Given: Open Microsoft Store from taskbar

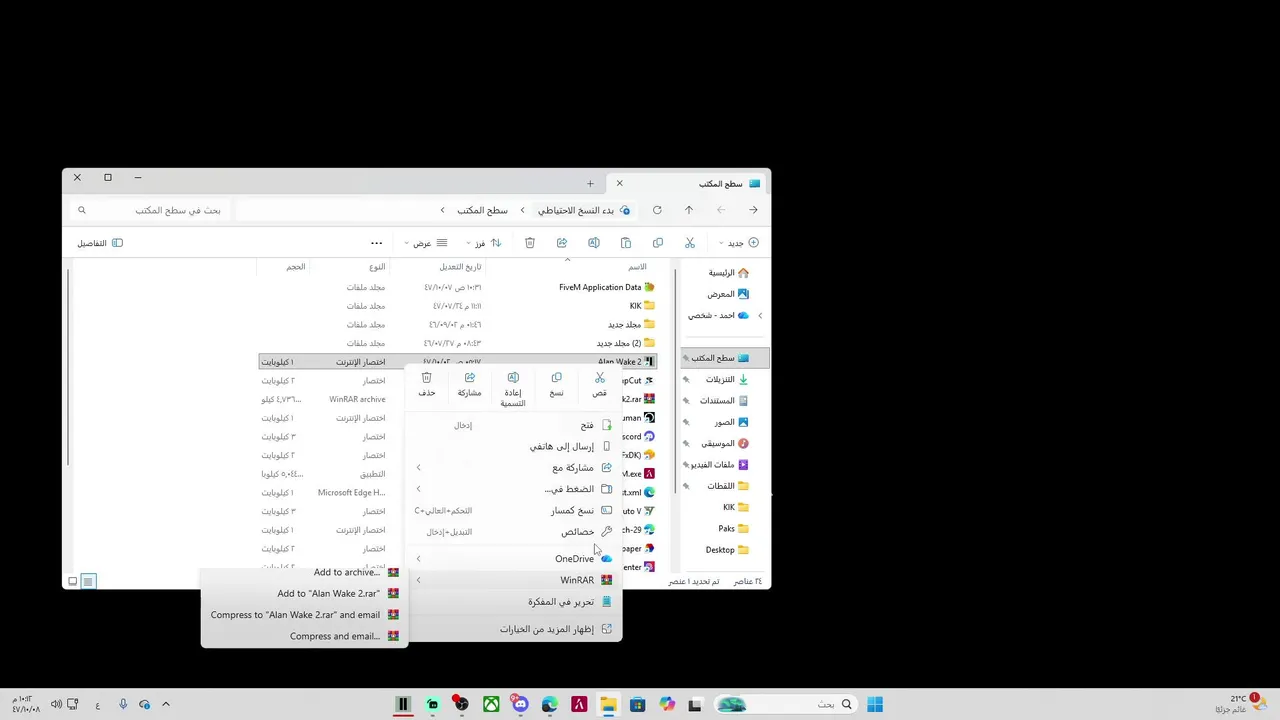Looking at the screenshot, I should pyautogui.click(x=637, y=704).
